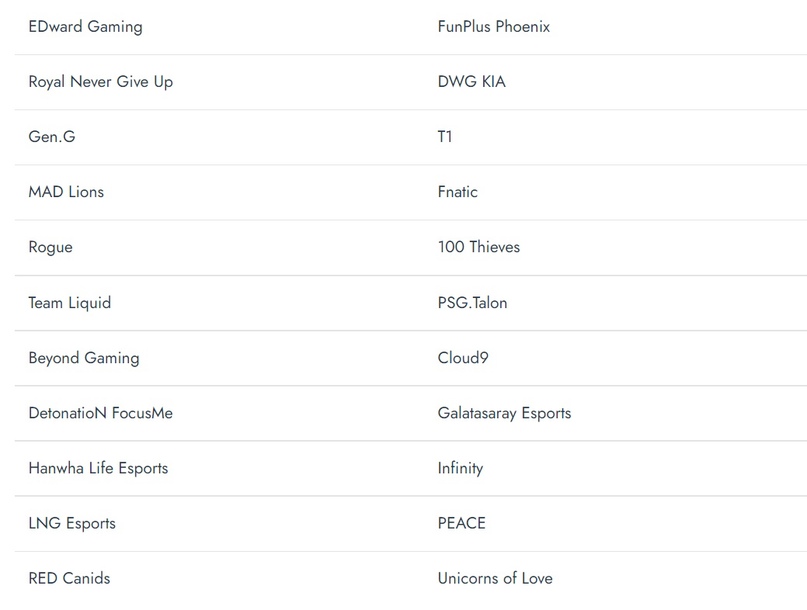Select the PSG.Talon cell

click(x=472, y=303)
